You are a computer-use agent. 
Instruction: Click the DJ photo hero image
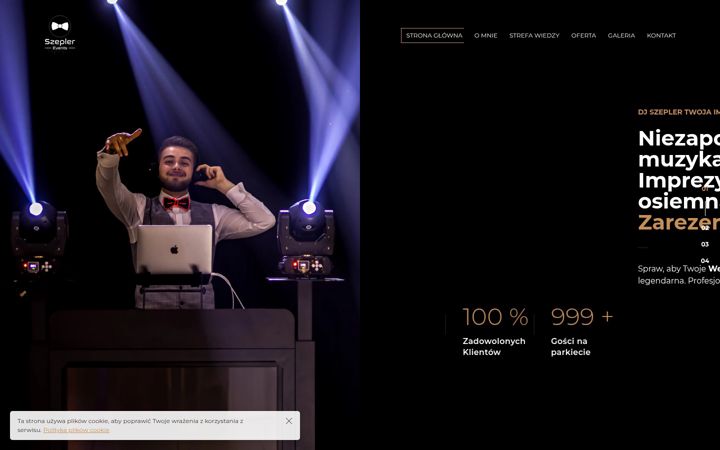click(180, 225)
